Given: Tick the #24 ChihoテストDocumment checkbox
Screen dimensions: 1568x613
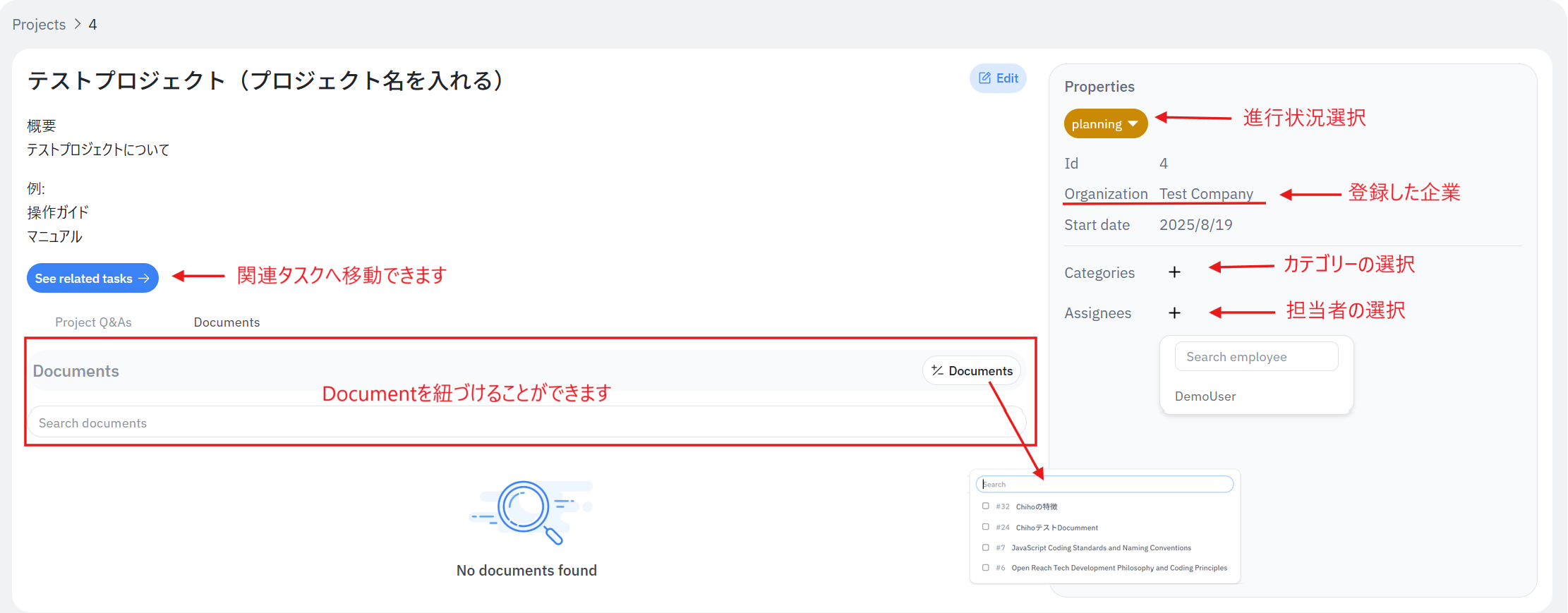Looking at the screenshot, I should click(x=986, y=527).
